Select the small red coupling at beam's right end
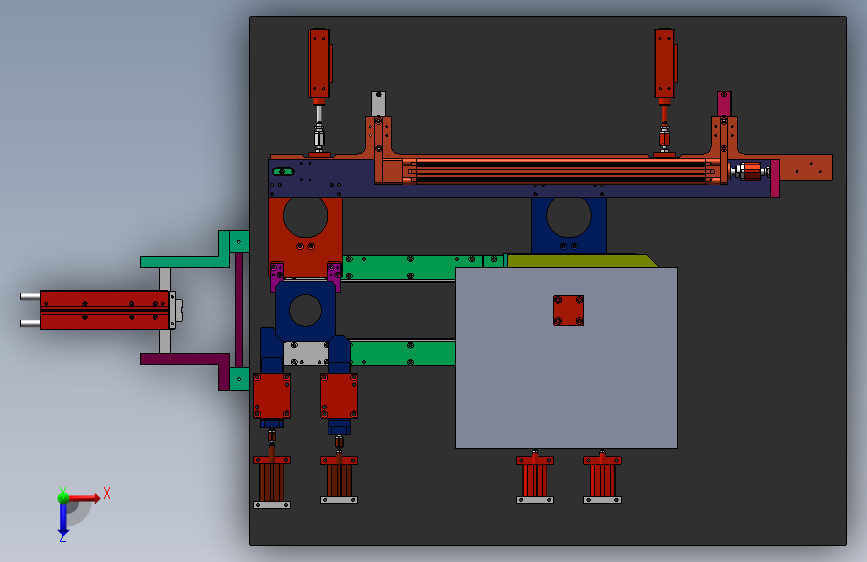 point(750,171)
